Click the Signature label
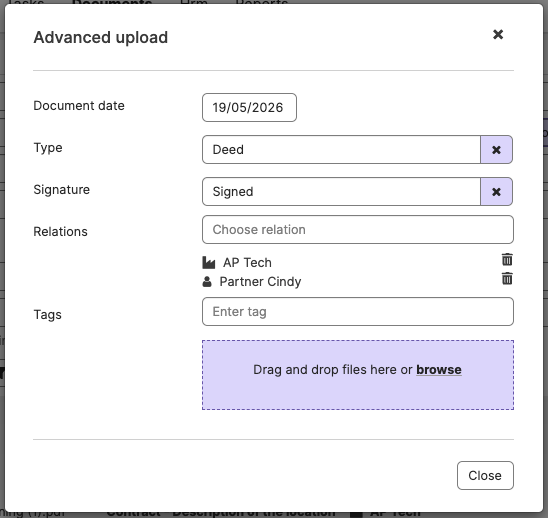Image resolution: width=548 pixels, height=518 pixels. [x=62, y=190]
